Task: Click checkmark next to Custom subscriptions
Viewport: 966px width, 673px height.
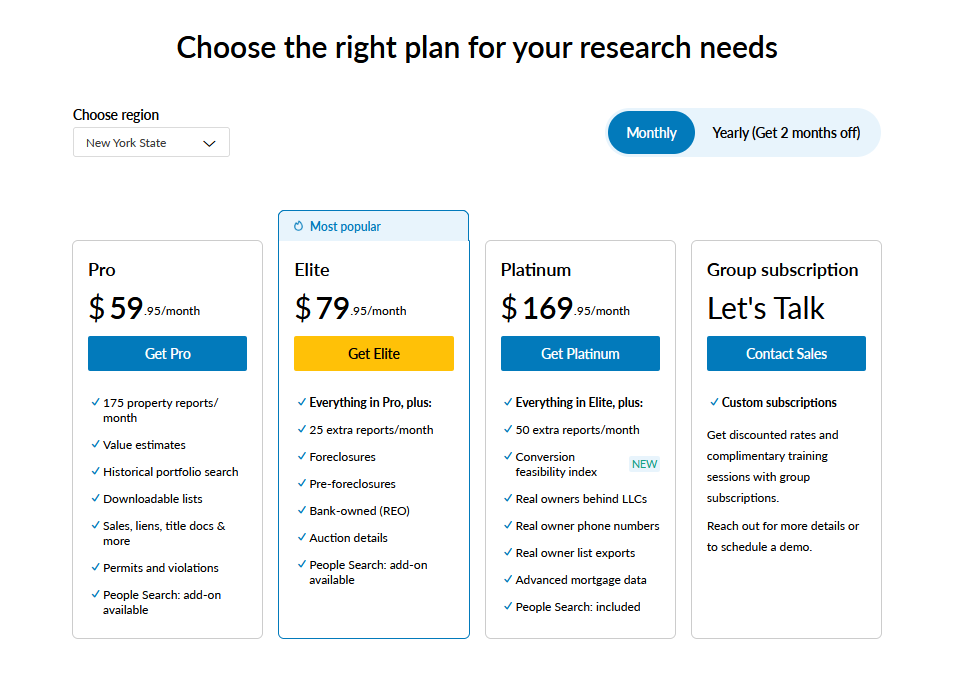Action: (x=713, y=402)
